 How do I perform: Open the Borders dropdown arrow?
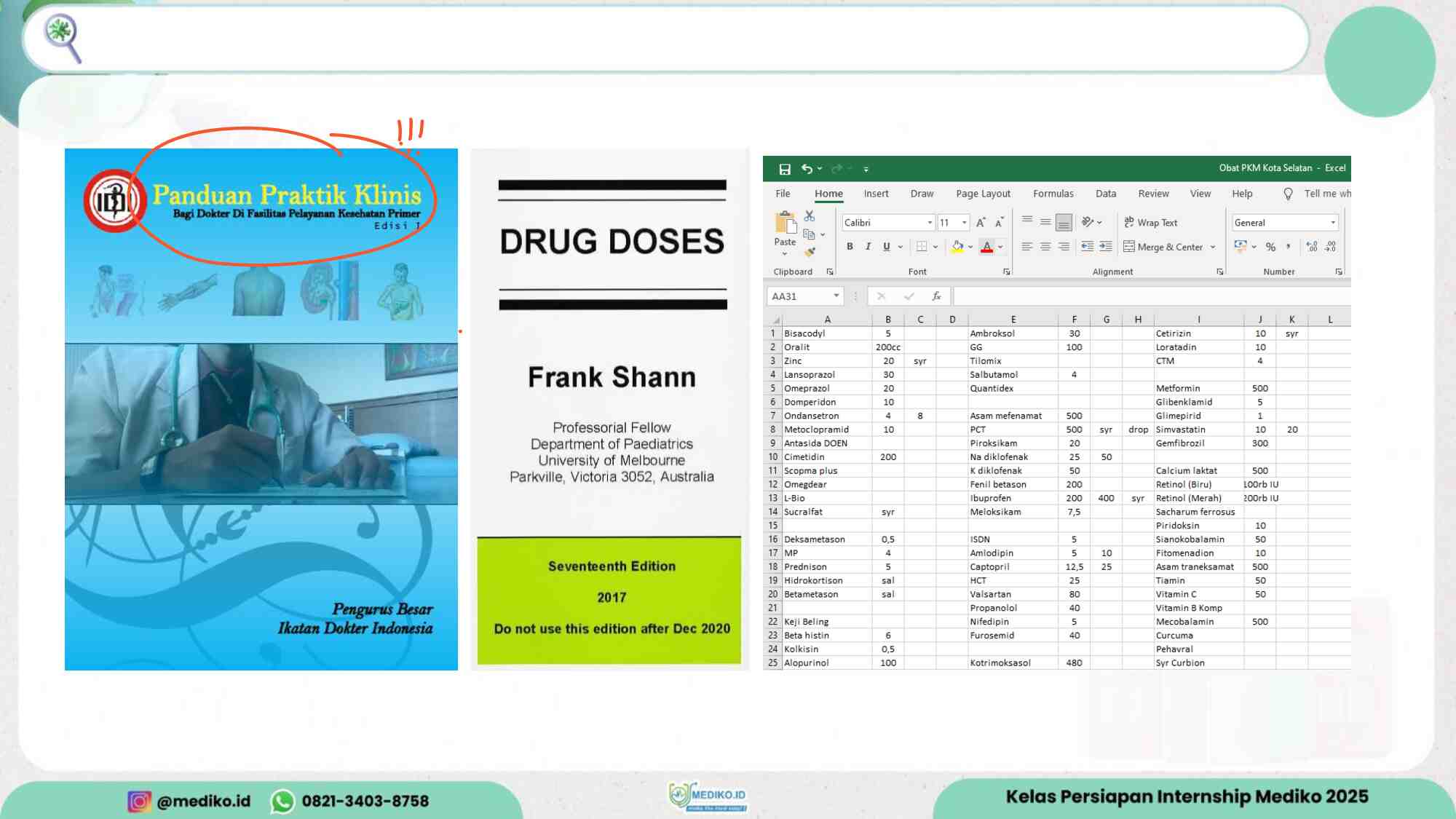[935, 247]
